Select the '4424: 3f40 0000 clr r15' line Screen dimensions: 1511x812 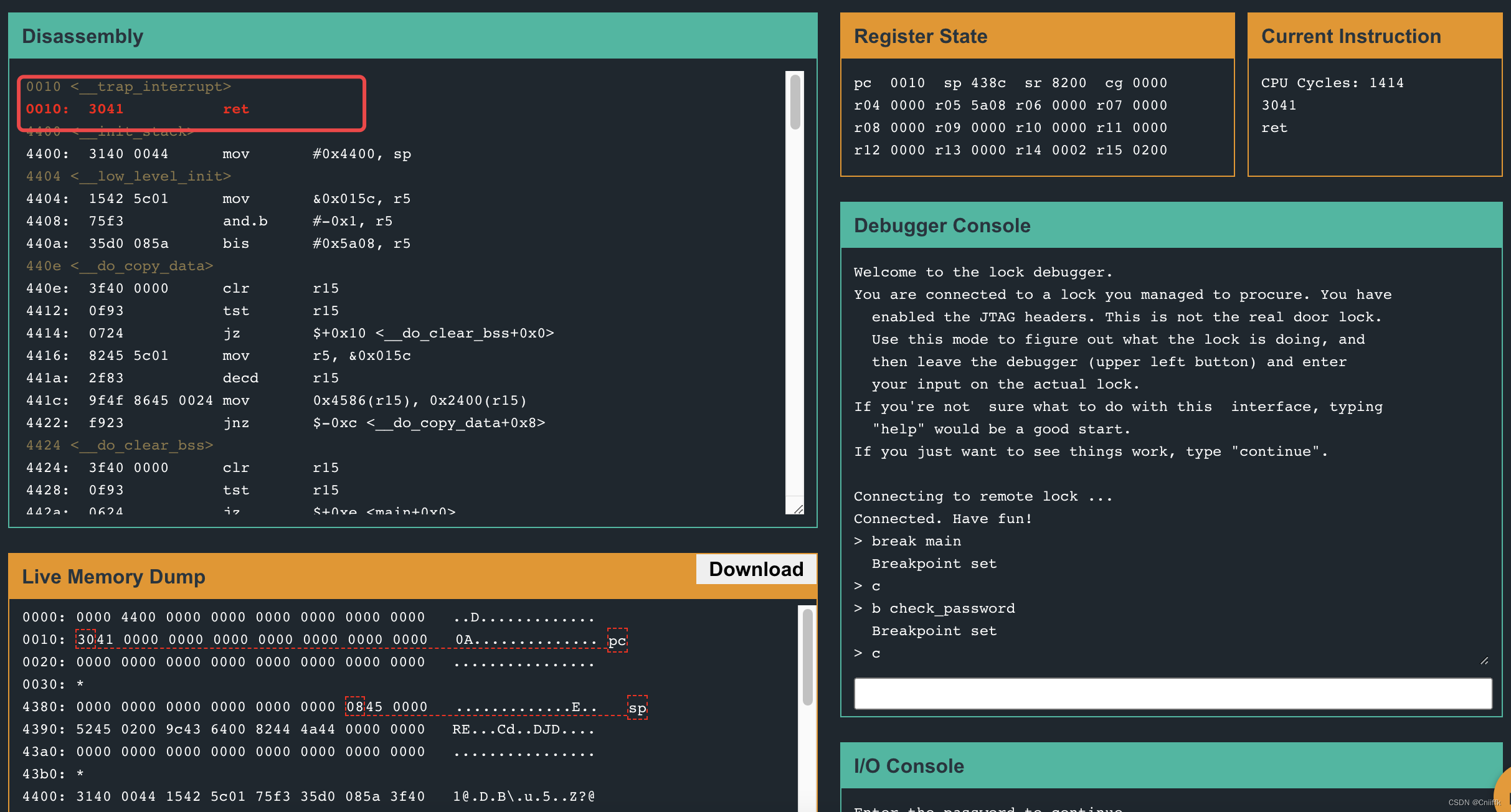pyautogui.click(x=182, y=468)
